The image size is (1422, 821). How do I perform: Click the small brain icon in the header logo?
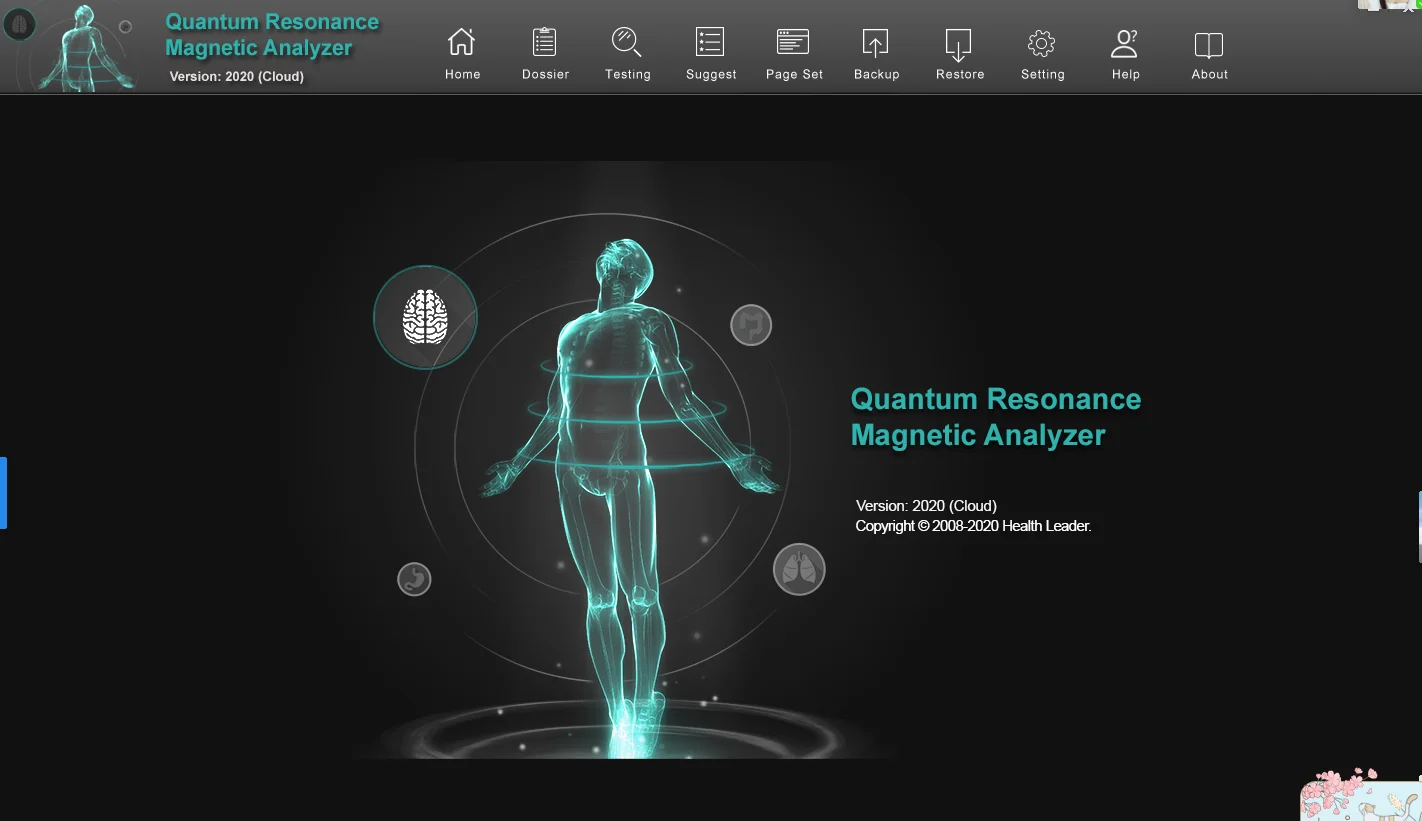tap(19, 24)
